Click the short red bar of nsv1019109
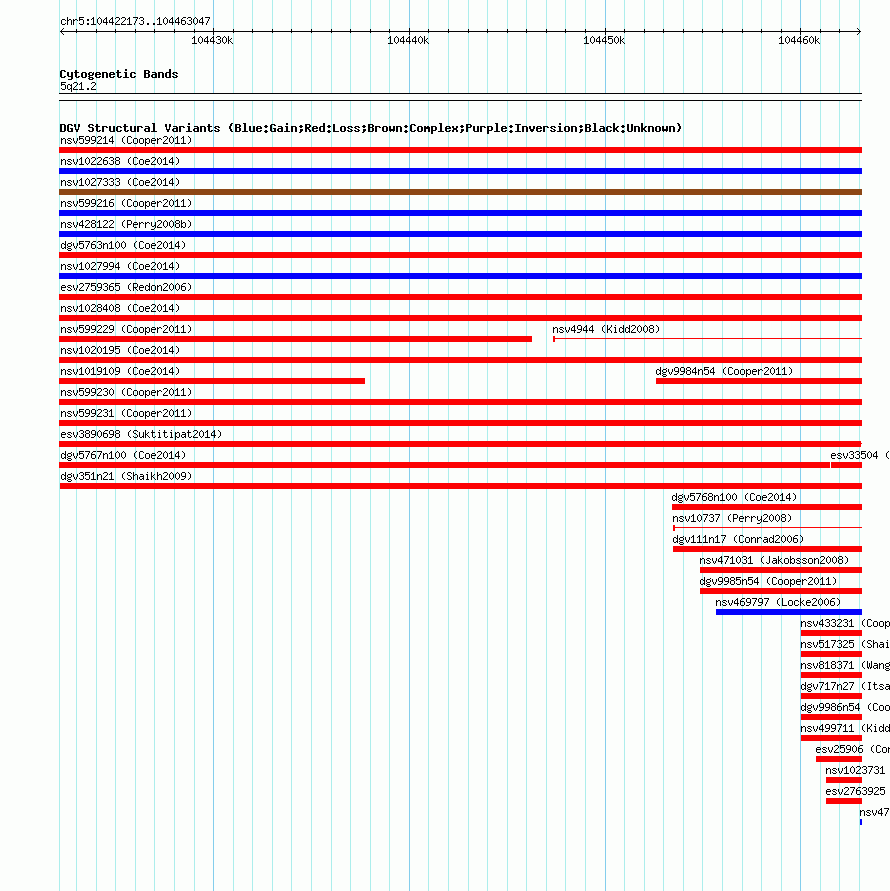This screenshot has height=891, width=890. point(212,381)
